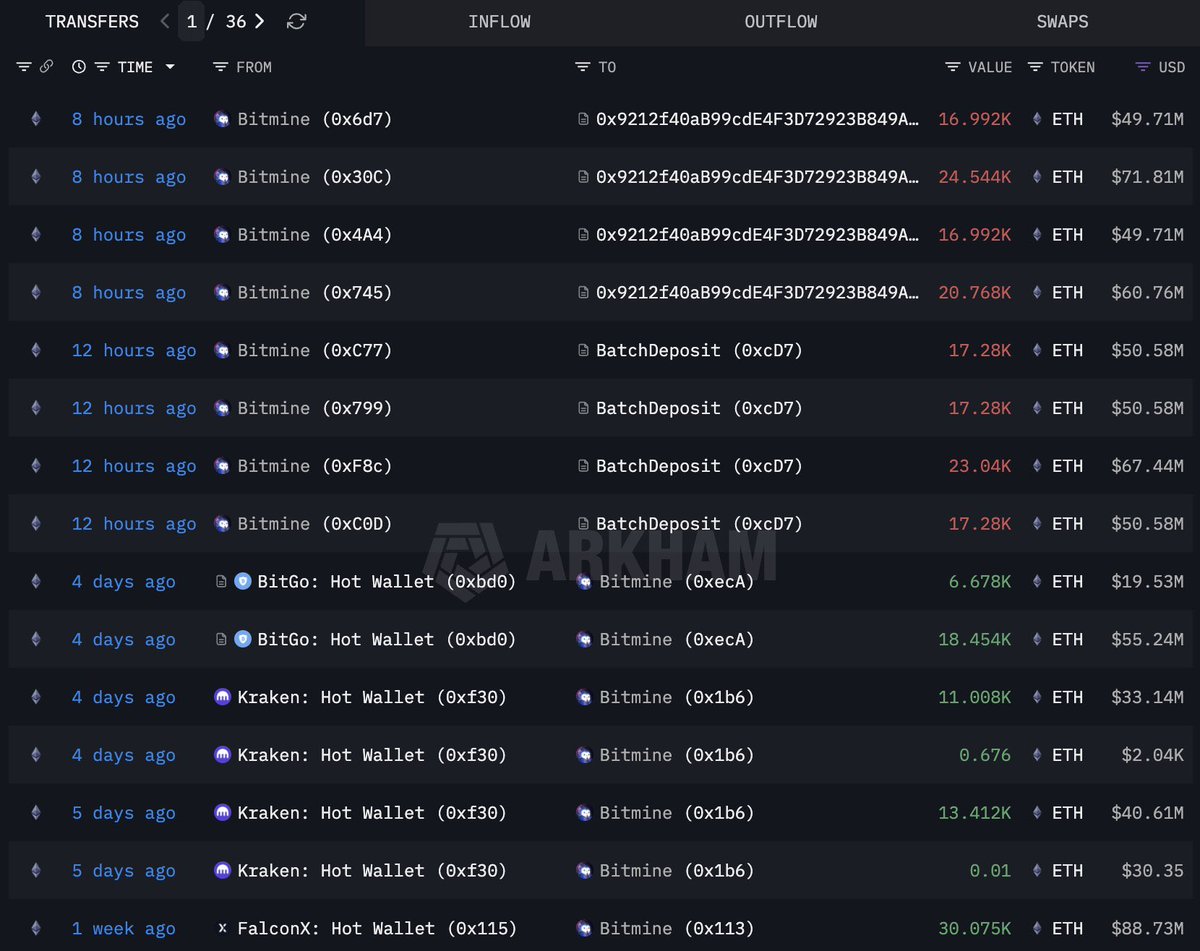Switch to the INFLOW tab

[499, 21]
